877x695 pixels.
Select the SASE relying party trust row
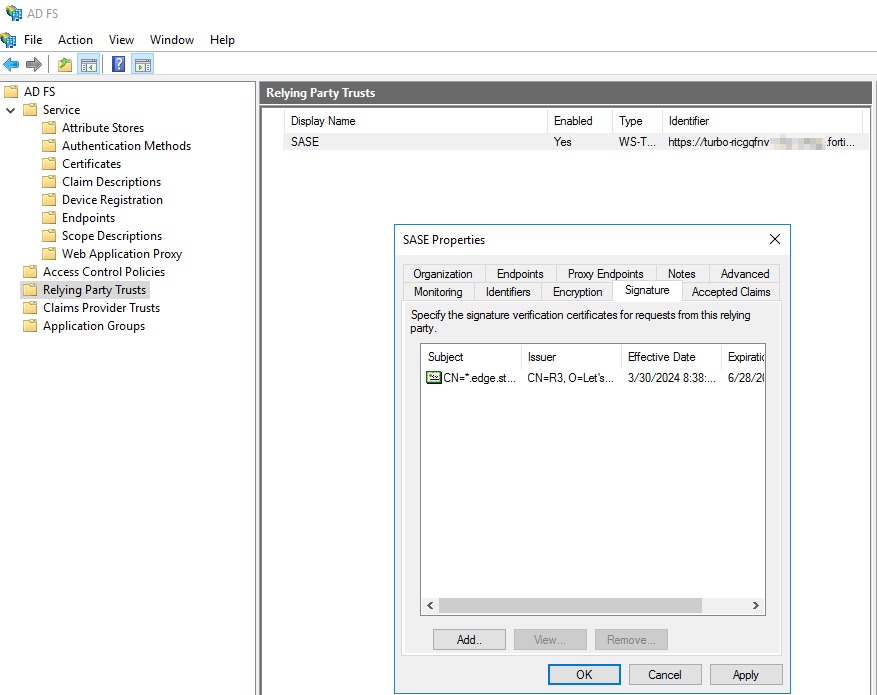(305, 142)
